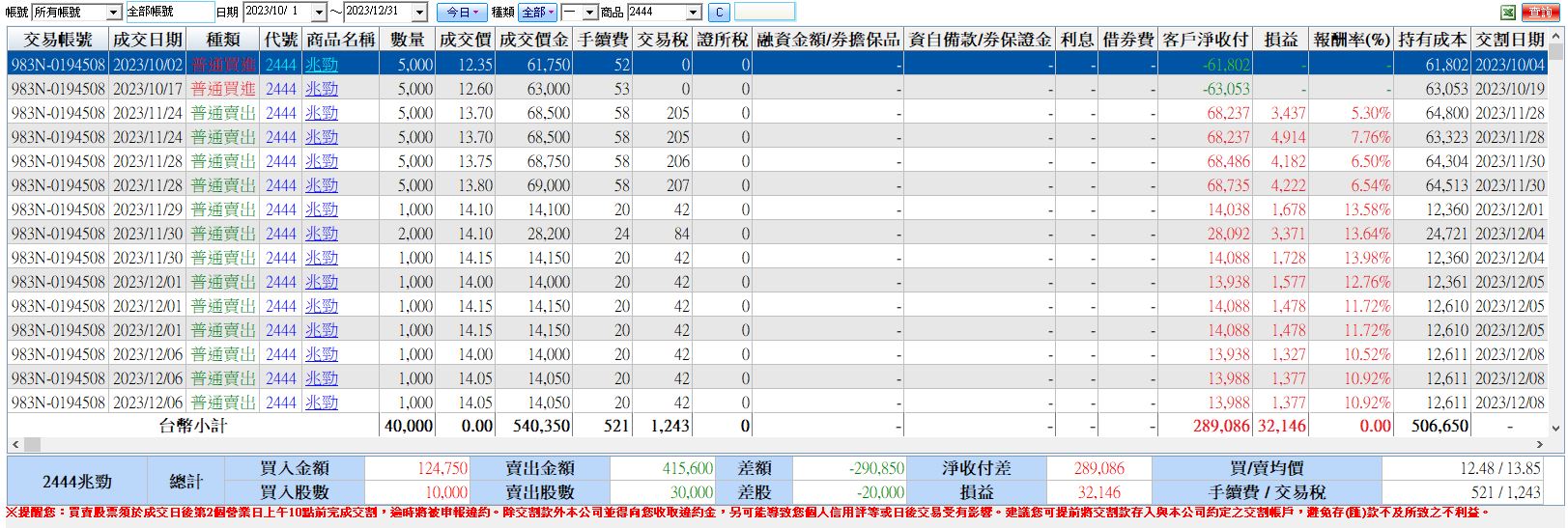Click the red 查詢 query button
The width and height of the screenshot is (1568, 528).
click(x=1540, y=13)
